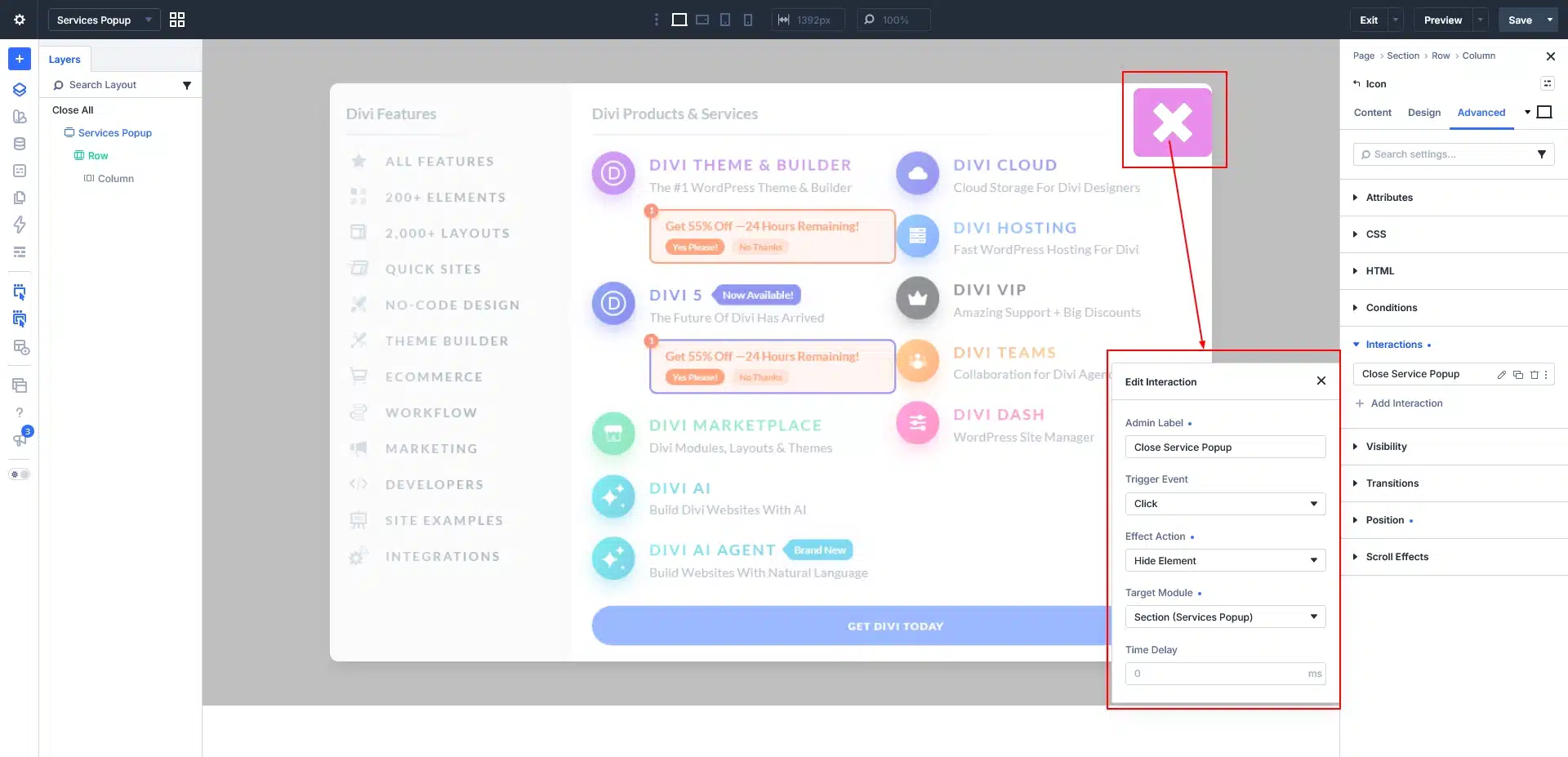
Task: Click Close All in layers panel
Action: pos(73,110)
